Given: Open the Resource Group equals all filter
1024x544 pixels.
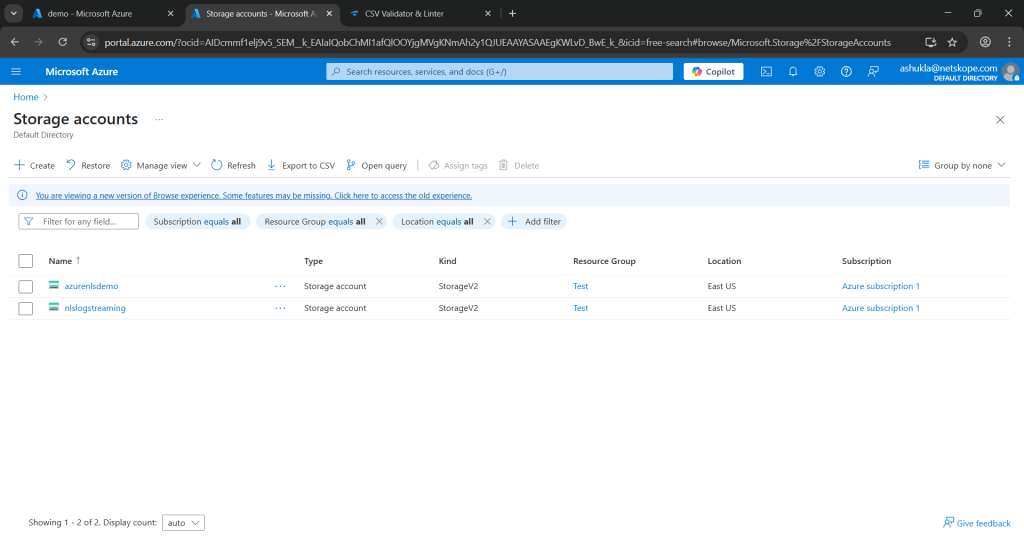Looking at the screenshot, I should coord(314,222).
